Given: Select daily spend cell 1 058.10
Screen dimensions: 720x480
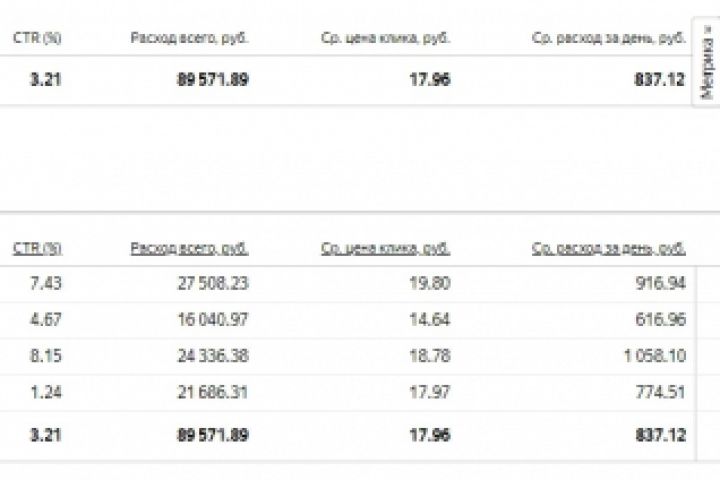Looking at the screenshot, I should [x=653, y=356].
